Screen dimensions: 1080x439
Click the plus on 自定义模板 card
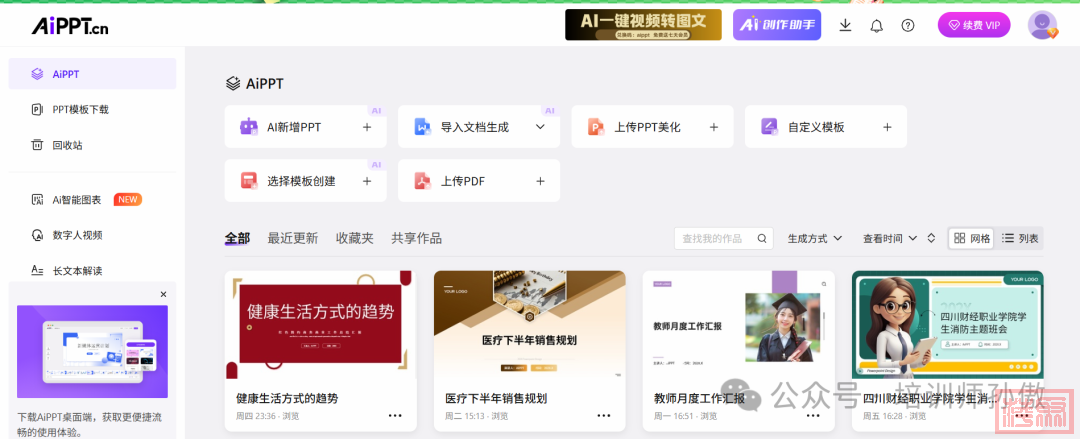point(888,127)
